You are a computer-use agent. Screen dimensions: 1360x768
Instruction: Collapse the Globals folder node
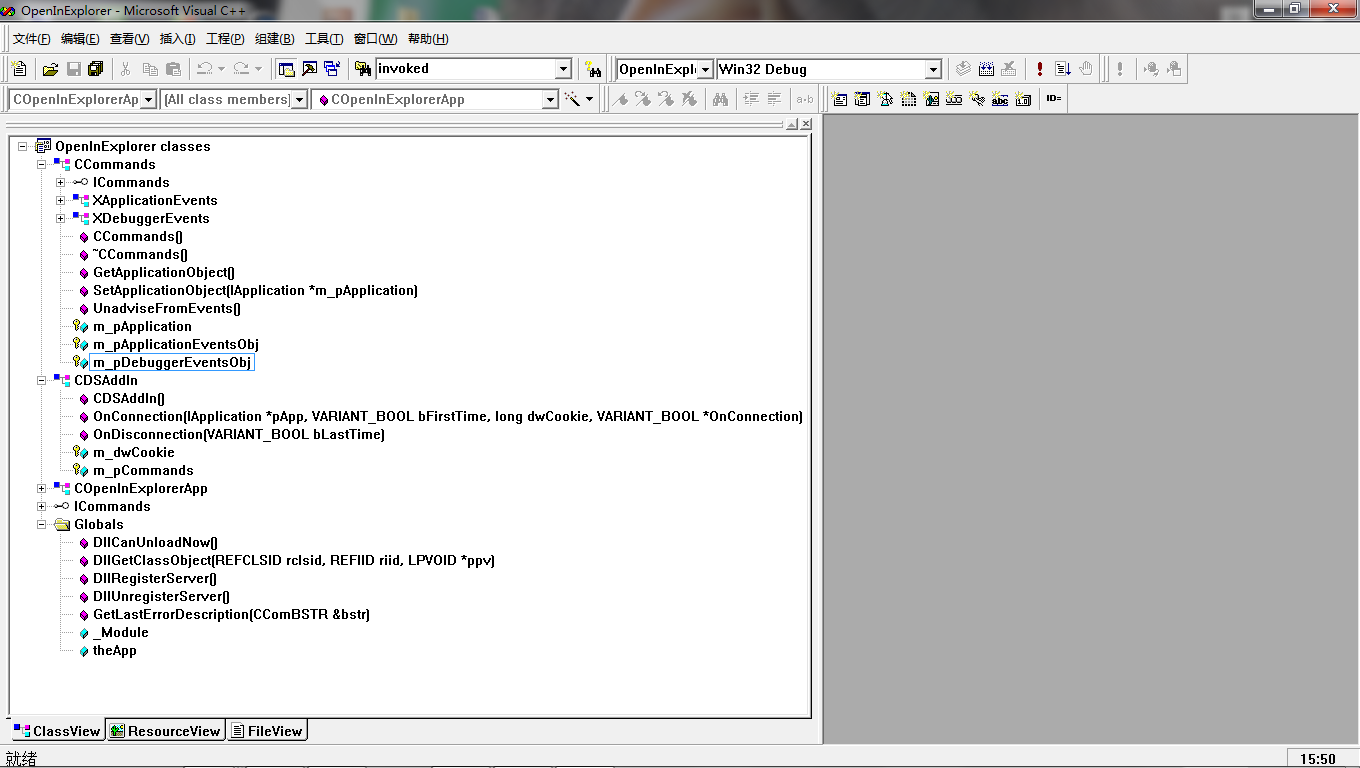click(42, 524)
